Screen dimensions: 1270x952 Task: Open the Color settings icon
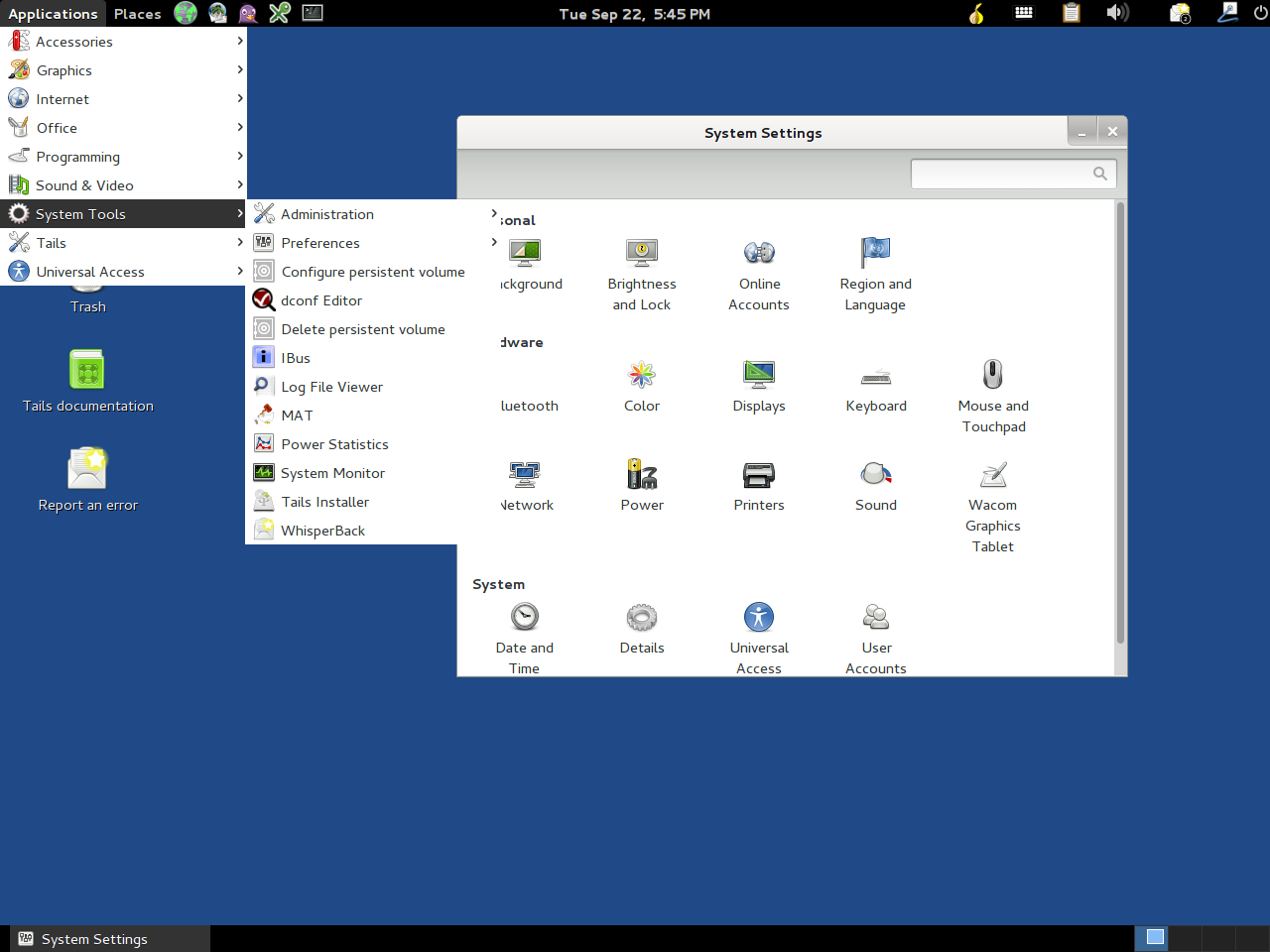tap(642, 376)
